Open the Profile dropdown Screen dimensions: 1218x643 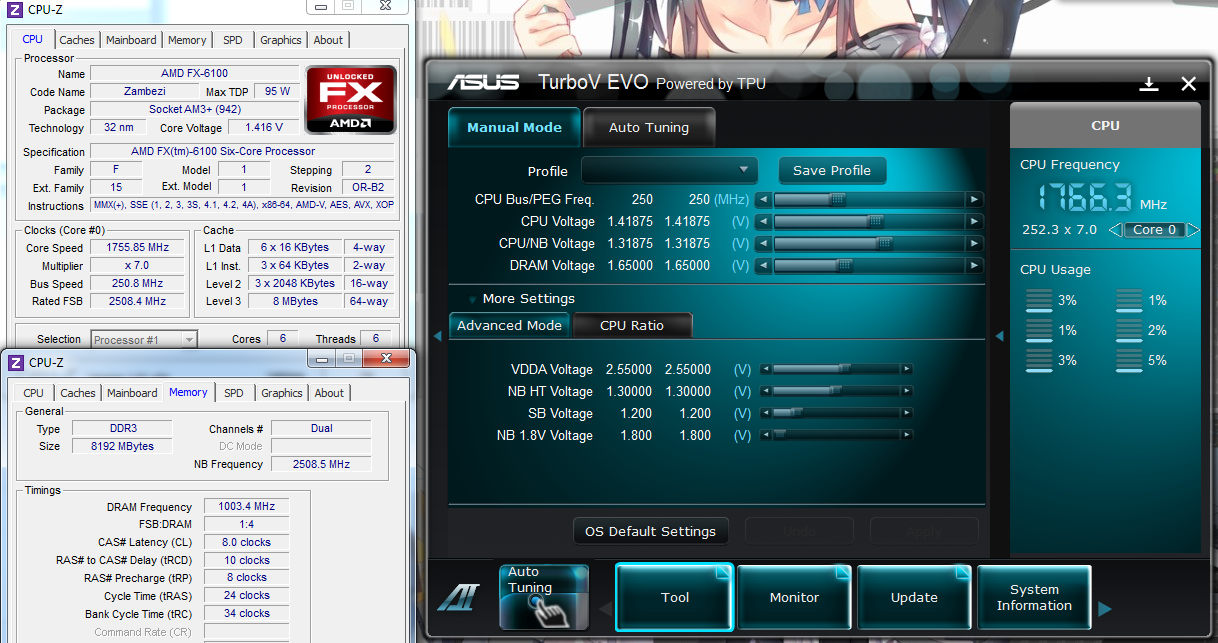click(x=670, y=170)
